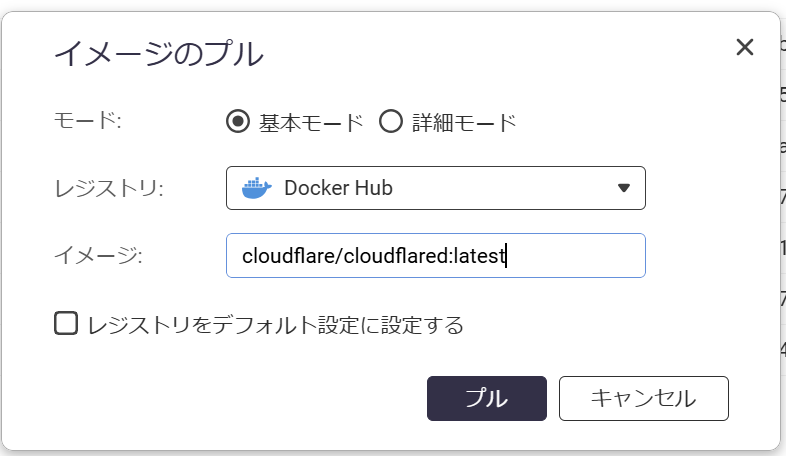The height and width of the screenshot is (456, 786).
Task: Click the word cloudflare in image field
Action: click(285, 256)
